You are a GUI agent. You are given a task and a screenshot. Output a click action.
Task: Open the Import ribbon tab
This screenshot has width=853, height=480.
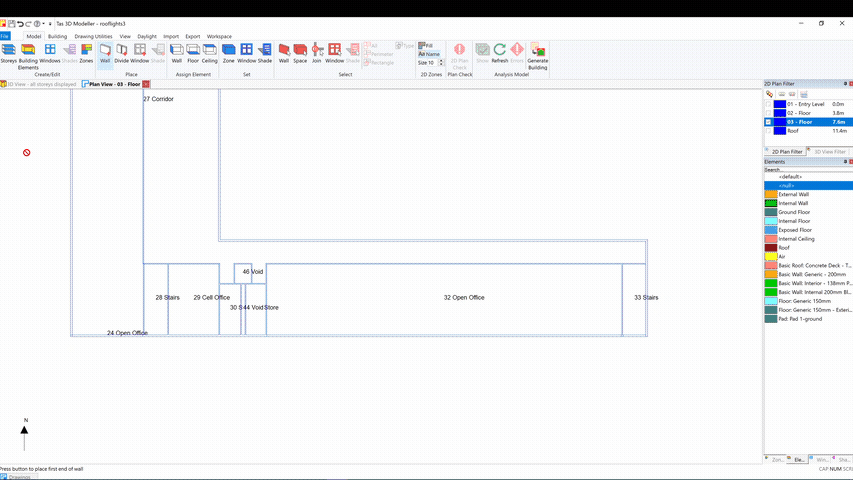pos(171,36)
